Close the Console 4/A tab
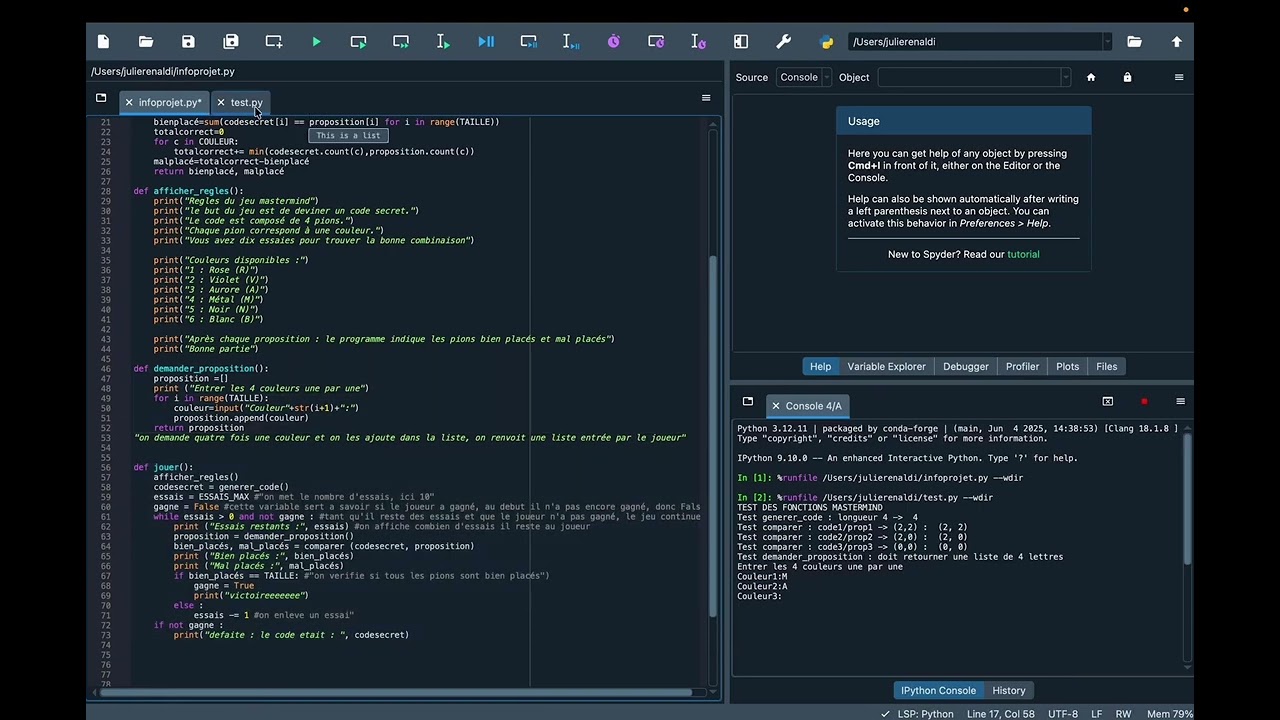1280x720 pixels. tap(776, 406)
